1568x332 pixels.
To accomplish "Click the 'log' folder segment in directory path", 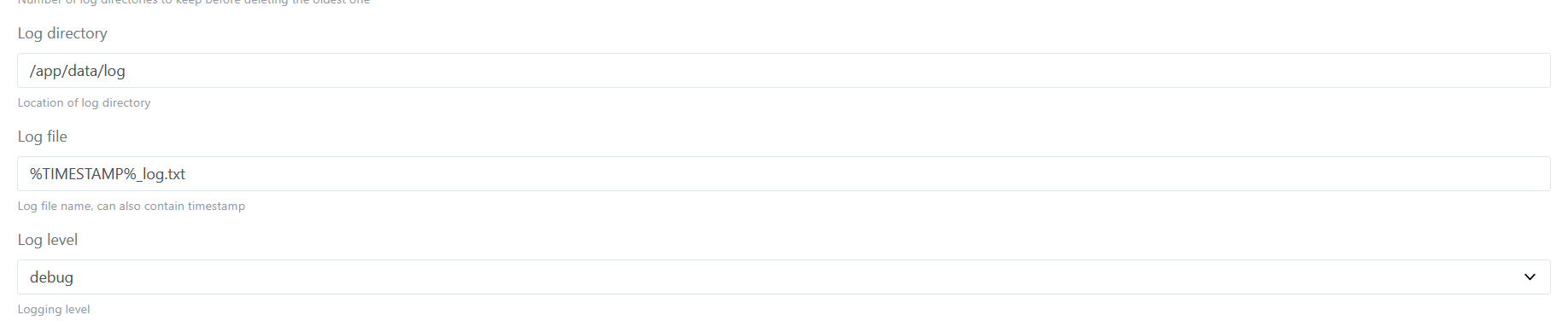I will coord(114,71).
